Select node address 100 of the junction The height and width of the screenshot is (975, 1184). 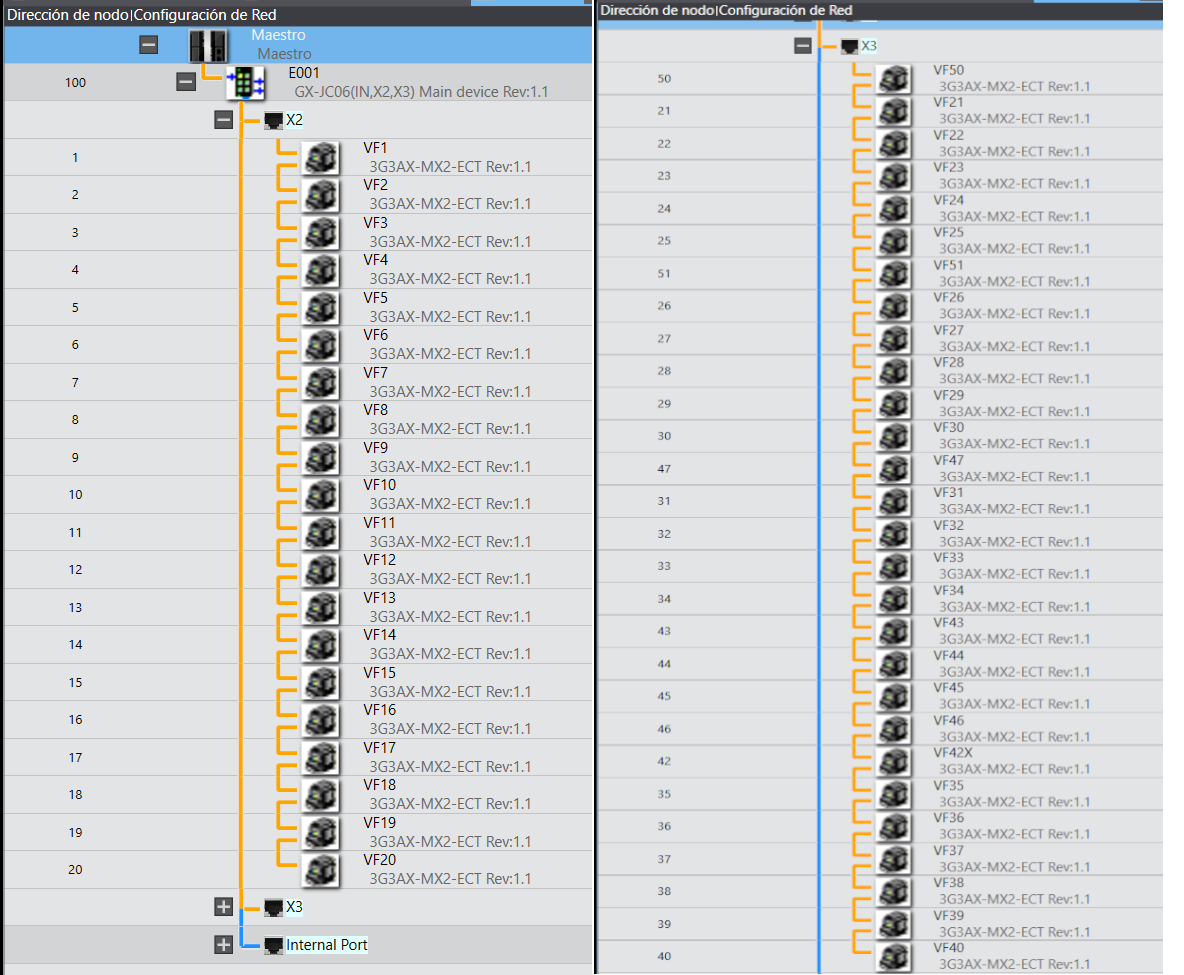pyautogui.click(x=75, y=82)
